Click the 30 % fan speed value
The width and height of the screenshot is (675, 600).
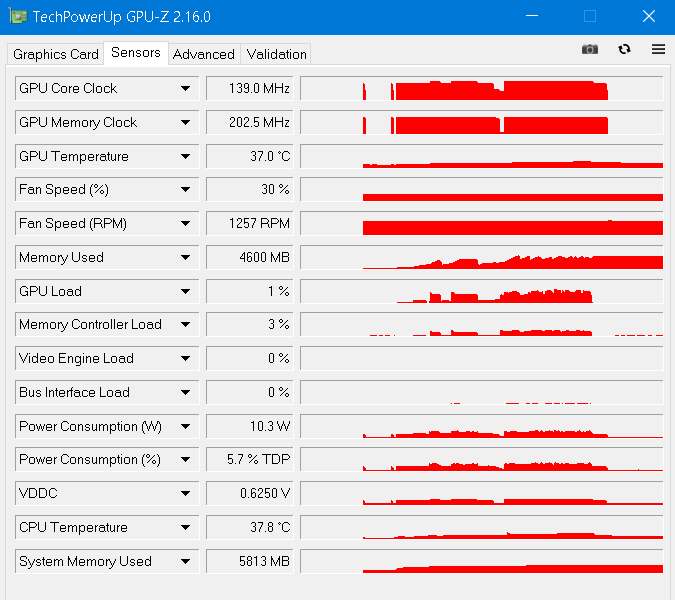tap(250, 189)
